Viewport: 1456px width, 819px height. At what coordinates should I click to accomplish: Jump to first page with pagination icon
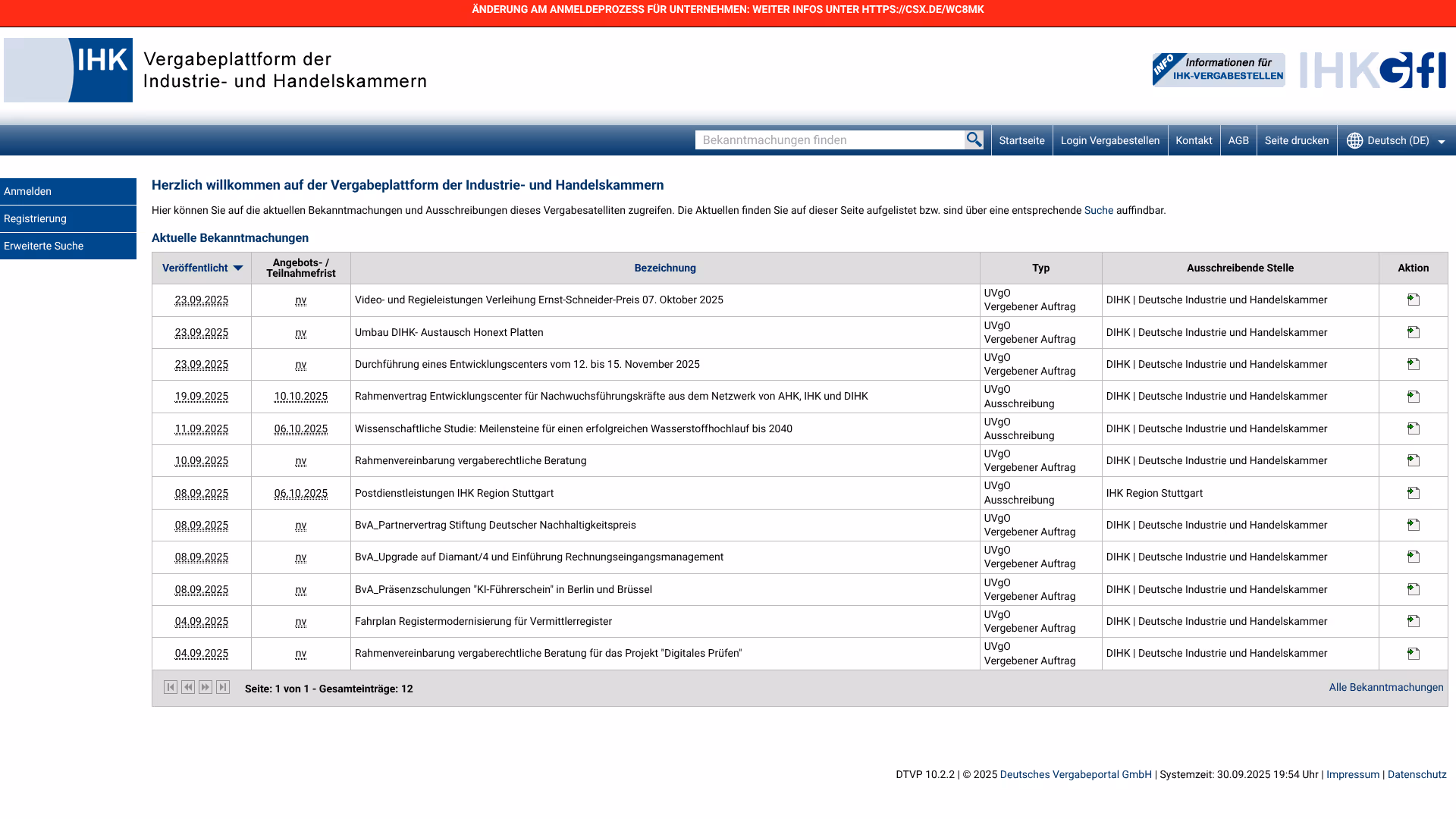click(171, 687)
